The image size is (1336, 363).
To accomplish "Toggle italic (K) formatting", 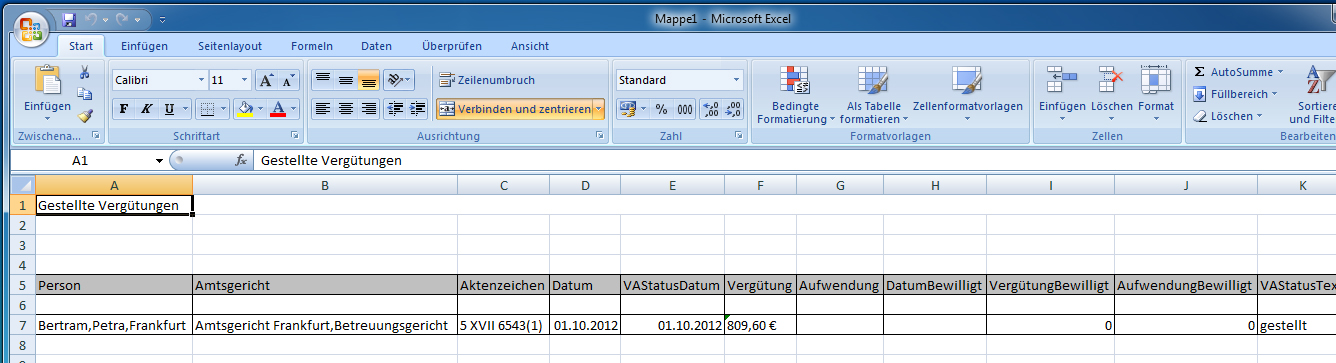I will [x=146, y=109].
